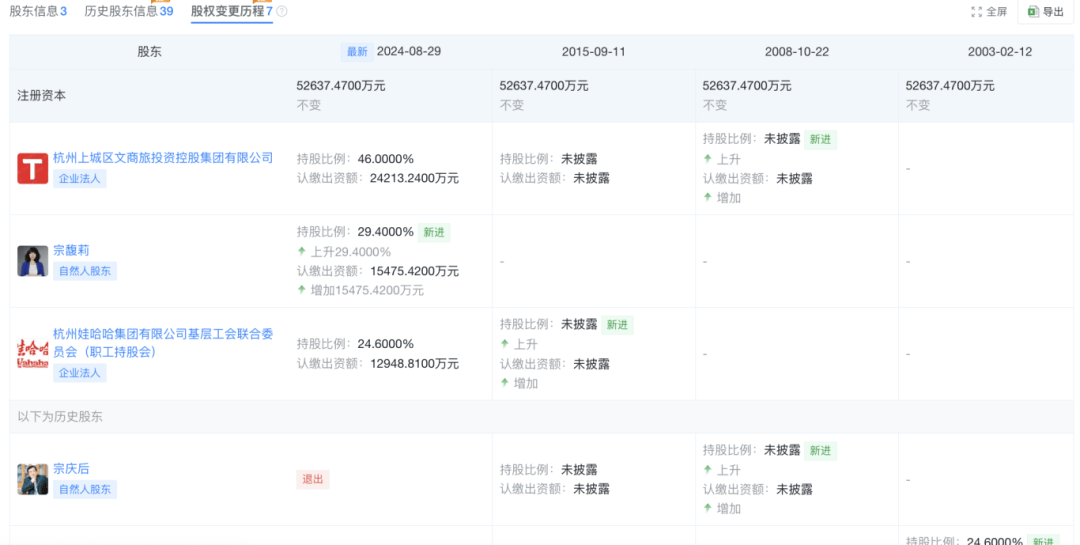The width and height of the screenshot is (1080, 545).
Task: Open the 杭州娃哈哈集团有限公司基层工会联合委员会 link
Action: [x=163, y=343]
